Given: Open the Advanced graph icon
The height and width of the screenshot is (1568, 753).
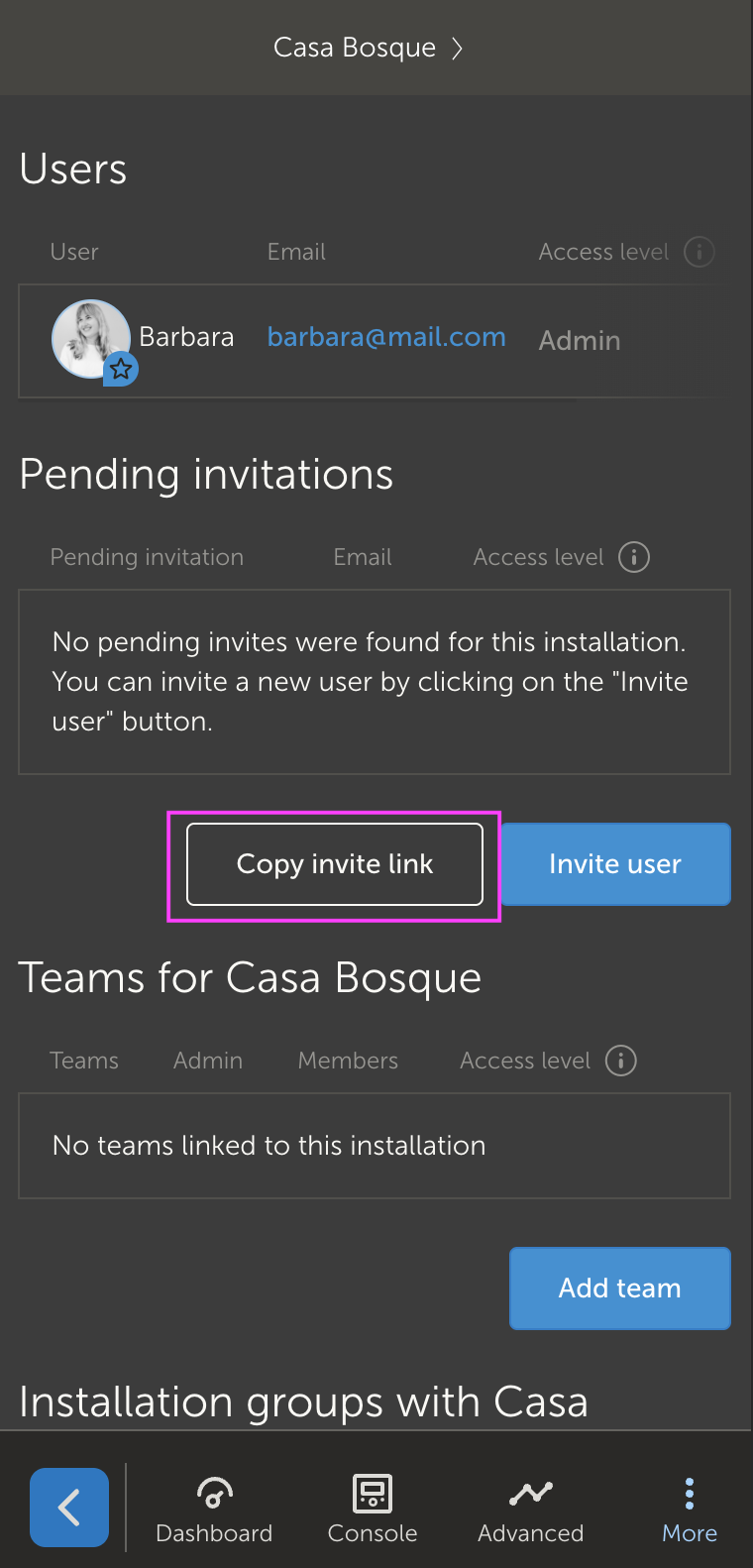Looking at the screenshot, I should click(531, 1493).
